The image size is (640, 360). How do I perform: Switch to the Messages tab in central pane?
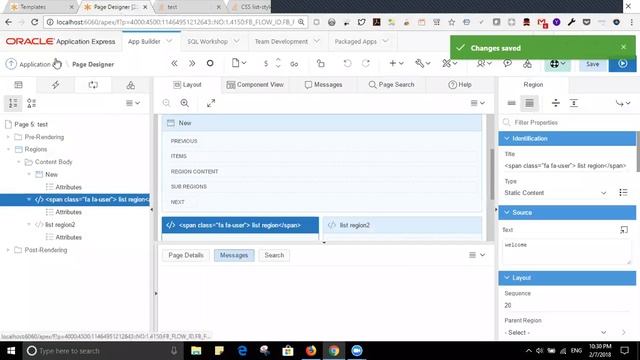[x=323, y=84]
